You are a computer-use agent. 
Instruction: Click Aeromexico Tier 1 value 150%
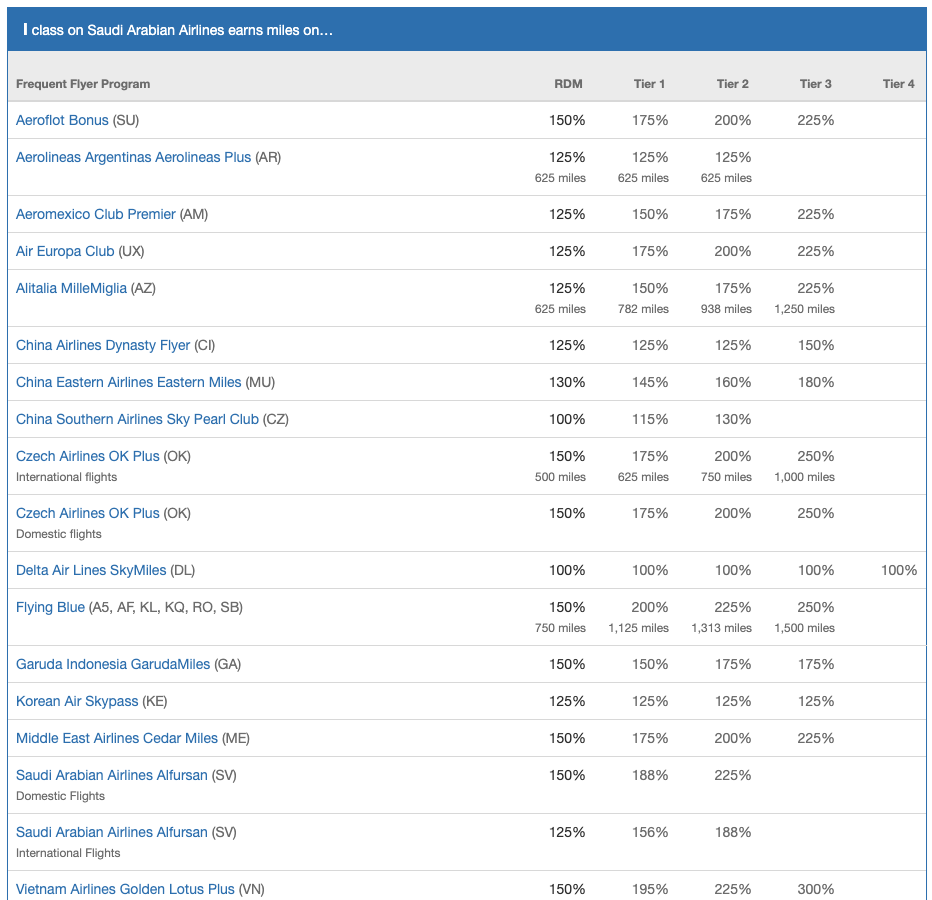coord(650,214)
